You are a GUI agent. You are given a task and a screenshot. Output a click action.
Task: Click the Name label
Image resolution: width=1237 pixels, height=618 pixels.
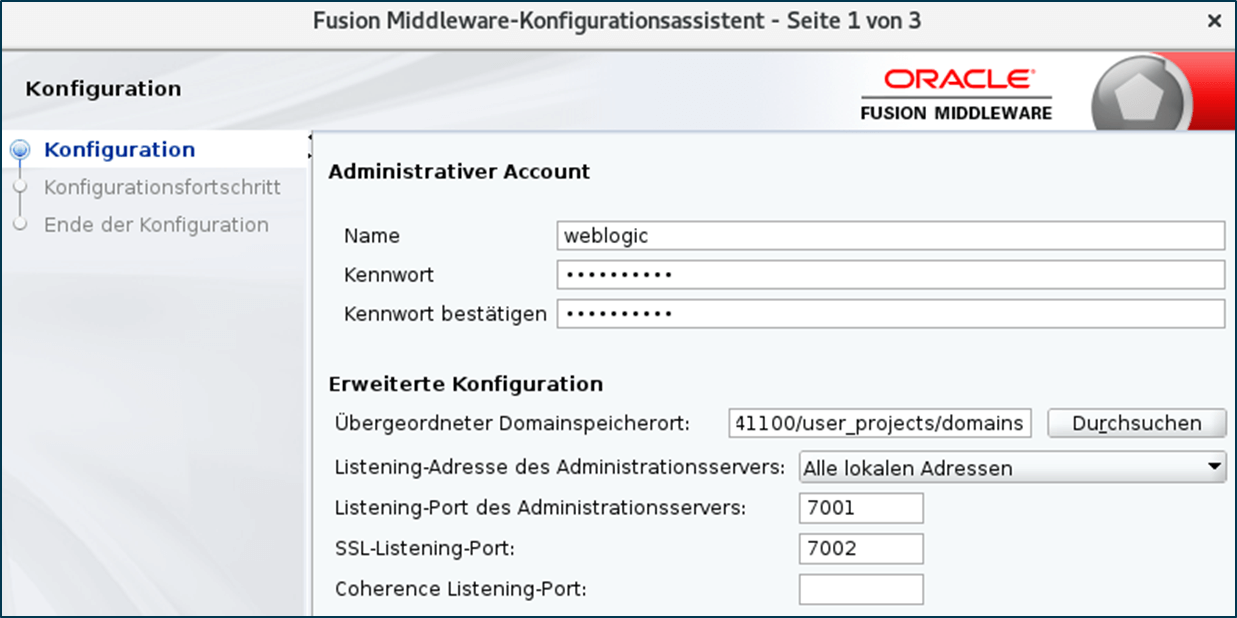click(x=372, y=236)
